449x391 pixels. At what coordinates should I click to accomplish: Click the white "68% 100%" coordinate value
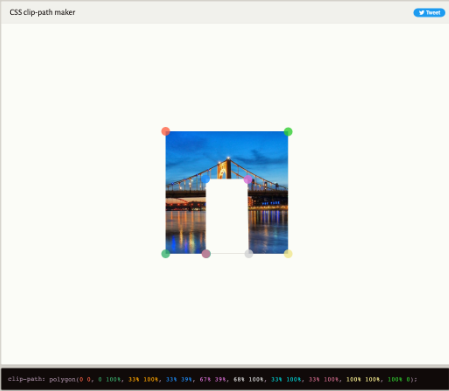248,379
